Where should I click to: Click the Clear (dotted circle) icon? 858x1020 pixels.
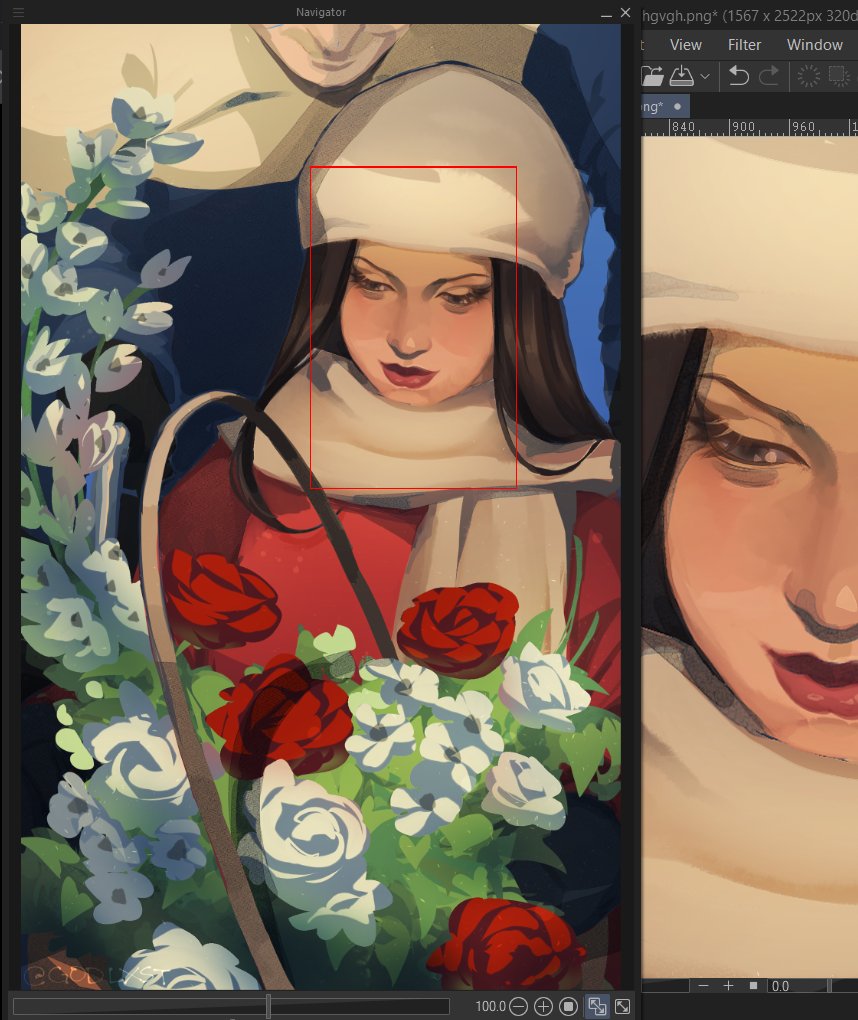tap(809, 76)
